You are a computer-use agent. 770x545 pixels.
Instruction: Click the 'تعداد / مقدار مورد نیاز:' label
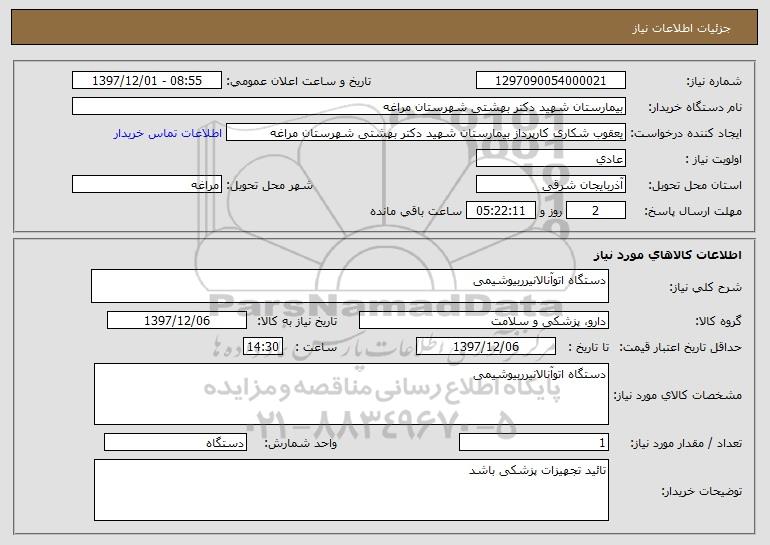click(x=686, y=443)
